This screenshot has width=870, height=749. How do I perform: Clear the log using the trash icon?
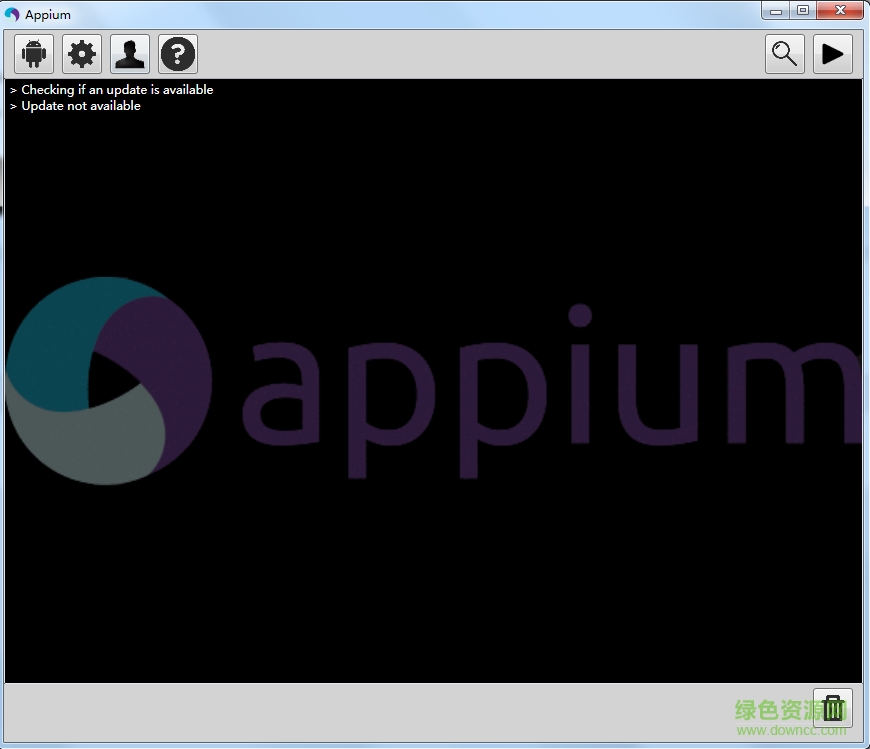pyautogui.click(x=833, y=707)
